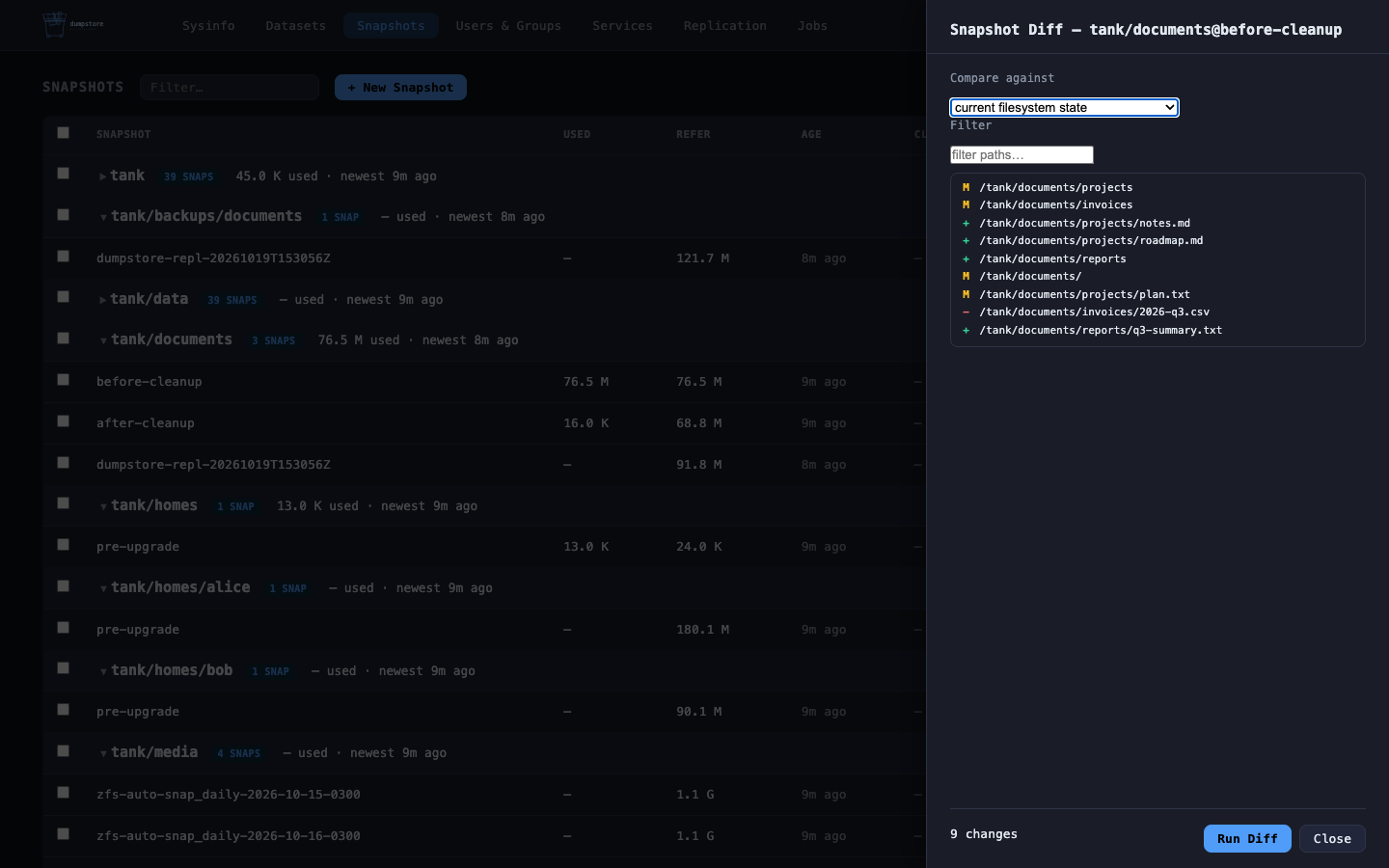The image size is (1389, 868).
Task: Collapse the tank/homes/alice group
Action: tap(103, 588)
